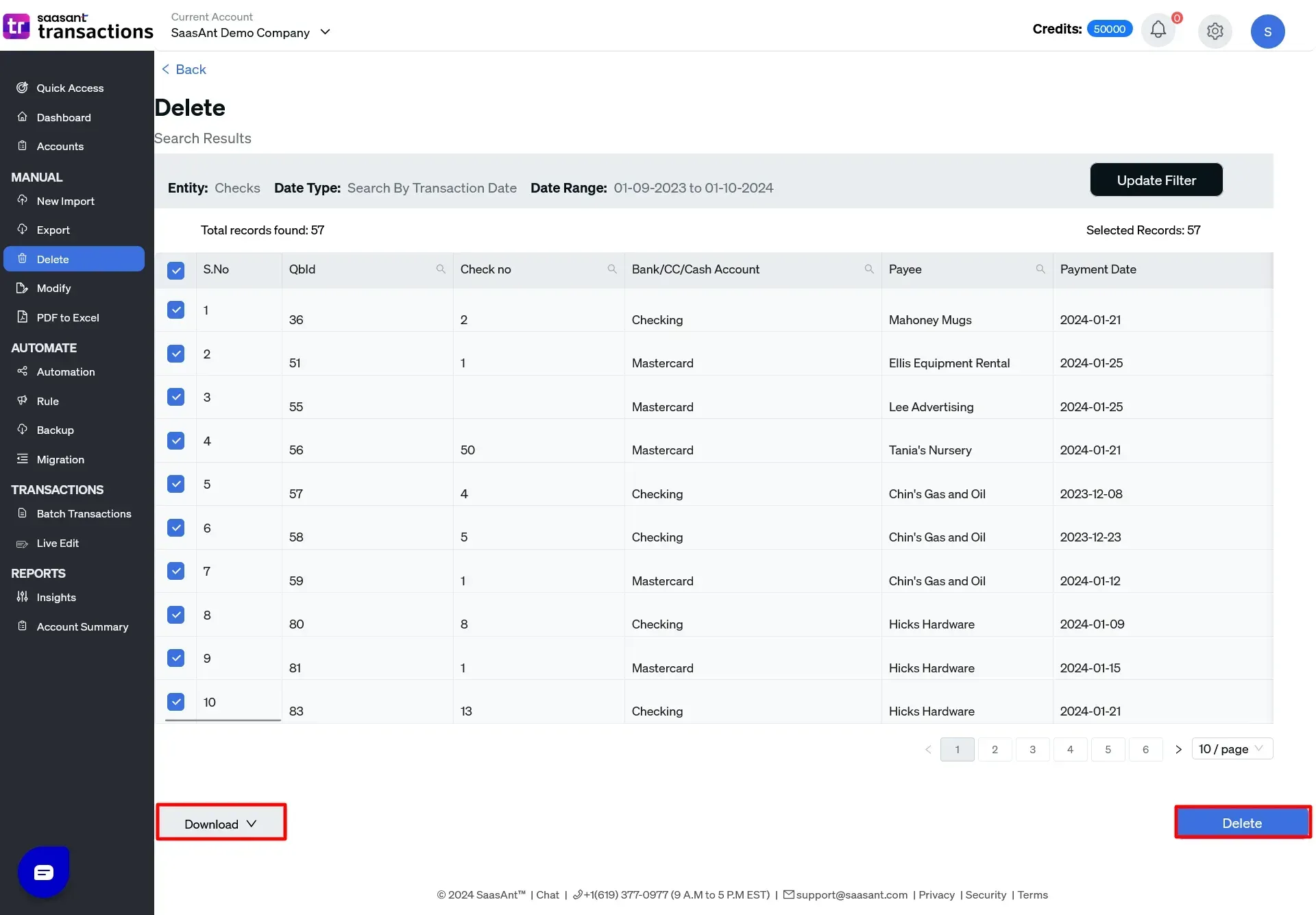Go to pagination page 5
This screenshot has width=1316, height=915.
pyautogui.click(x=1108, y=749)
